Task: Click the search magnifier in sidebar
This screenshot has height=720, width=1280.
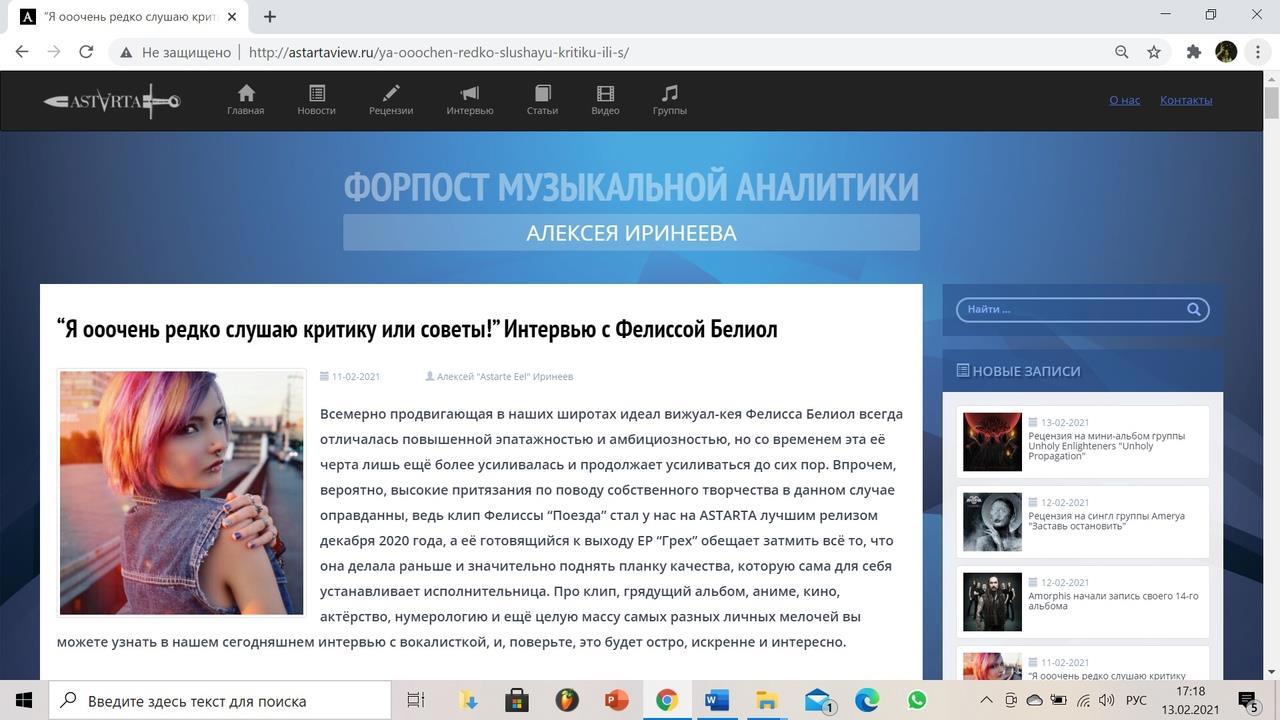Action: point(1193,310)
